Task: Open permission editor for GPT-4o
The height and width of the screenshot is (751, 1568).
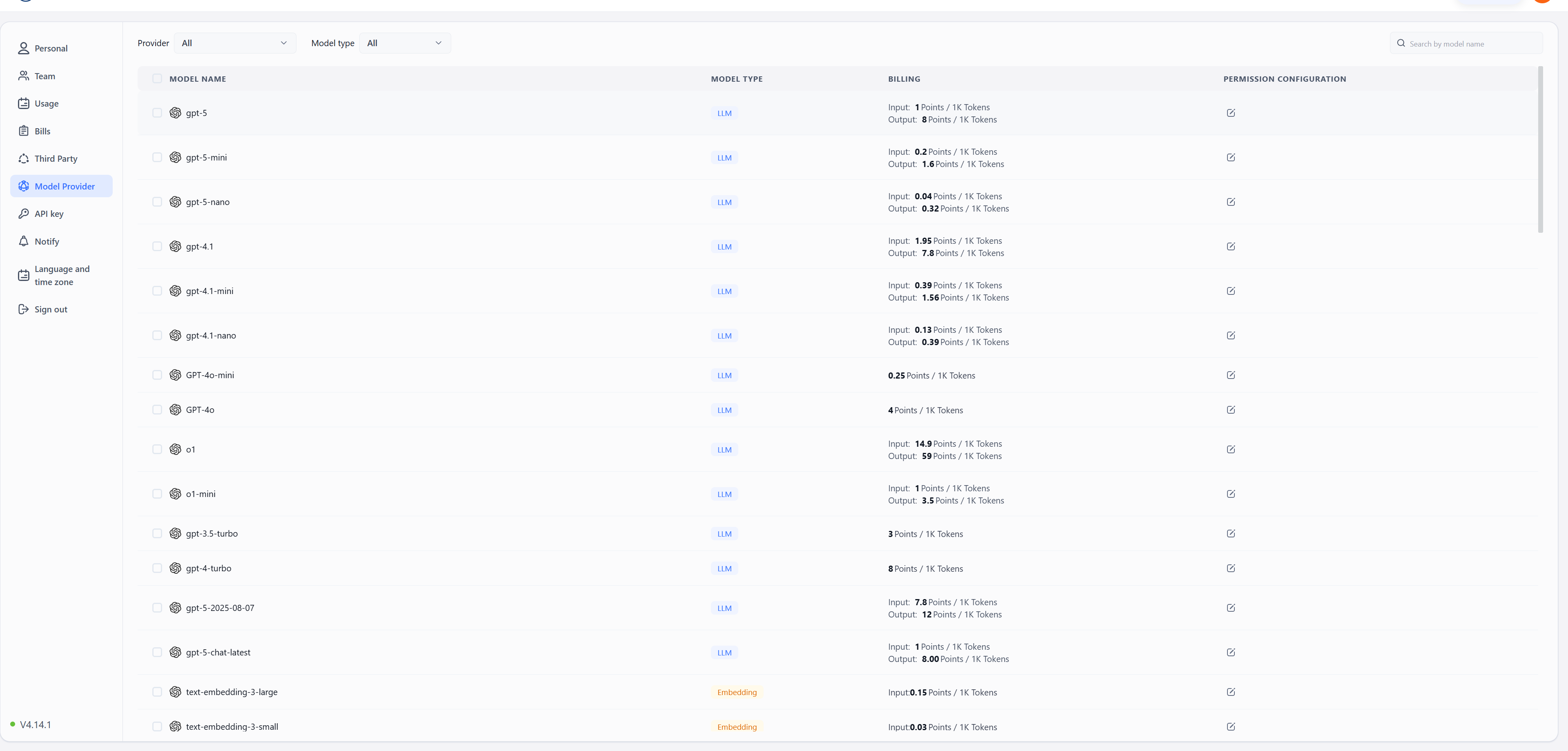Action: 1231,410
